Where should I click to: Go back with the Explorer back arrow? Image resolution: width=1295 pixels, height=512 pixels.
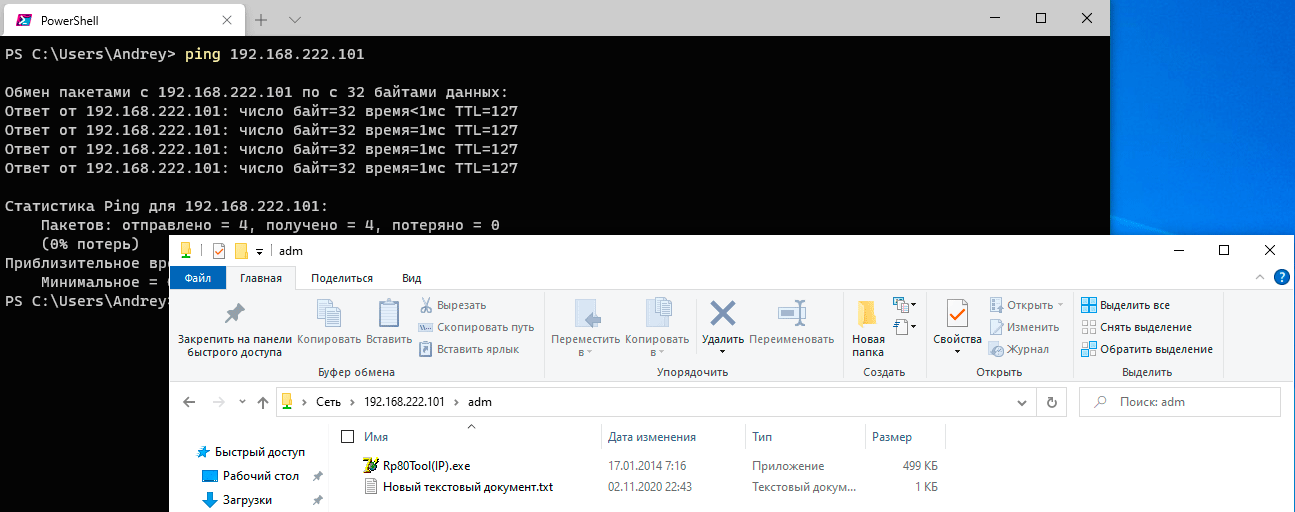click(x=189, y=402)
